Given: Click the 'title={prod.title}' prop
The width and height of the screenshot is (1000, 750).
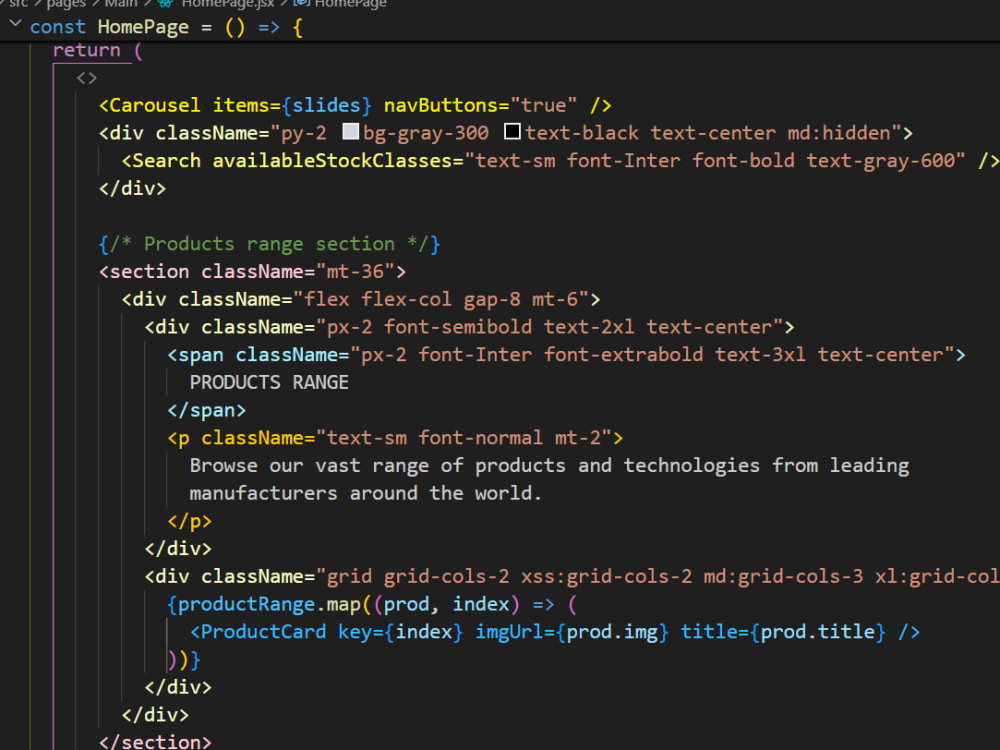Looking at the screenshot, I should coord(783,632).
